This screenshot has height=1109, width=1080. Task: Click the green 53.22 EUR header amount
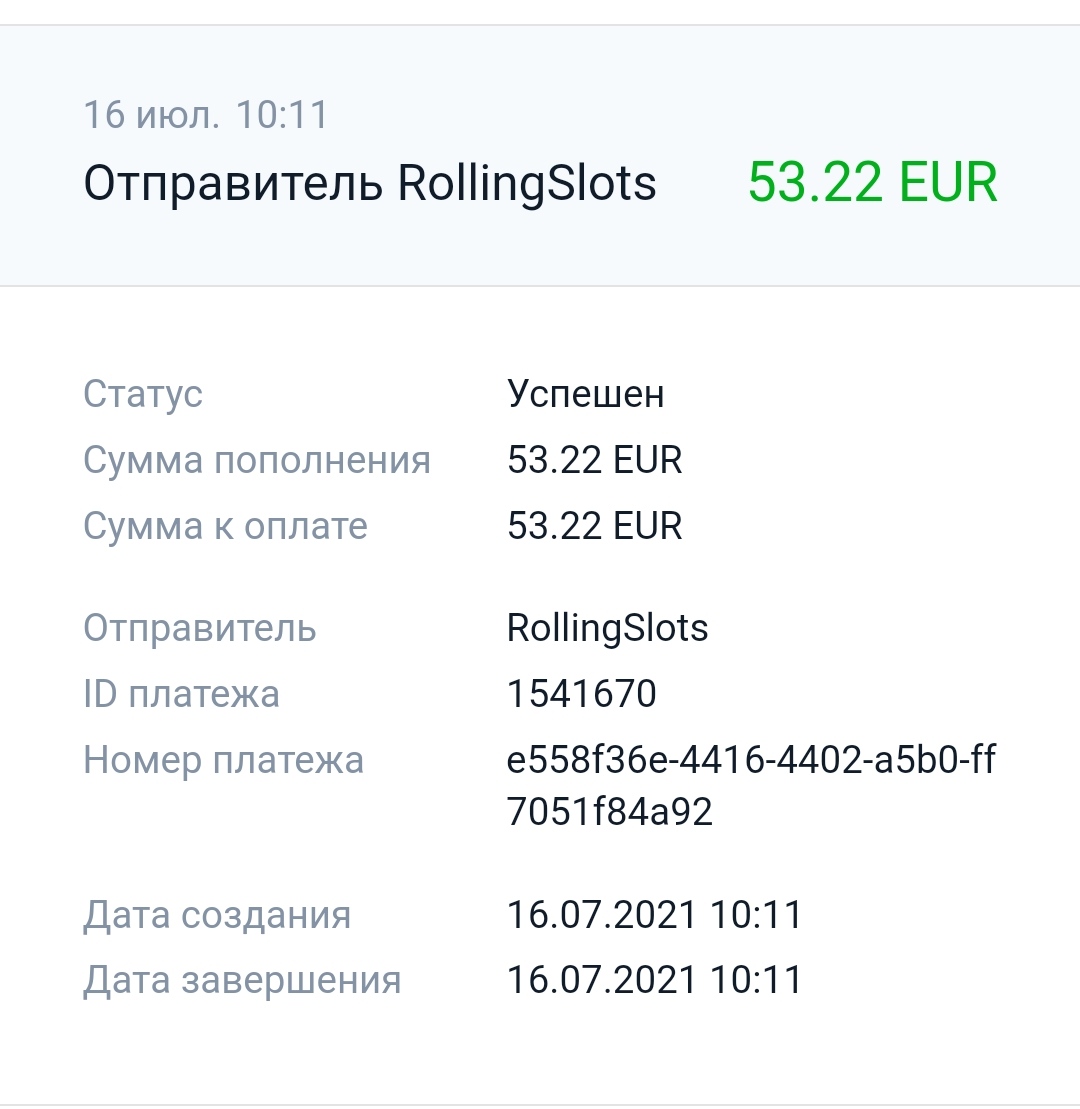tap(872, 184)
